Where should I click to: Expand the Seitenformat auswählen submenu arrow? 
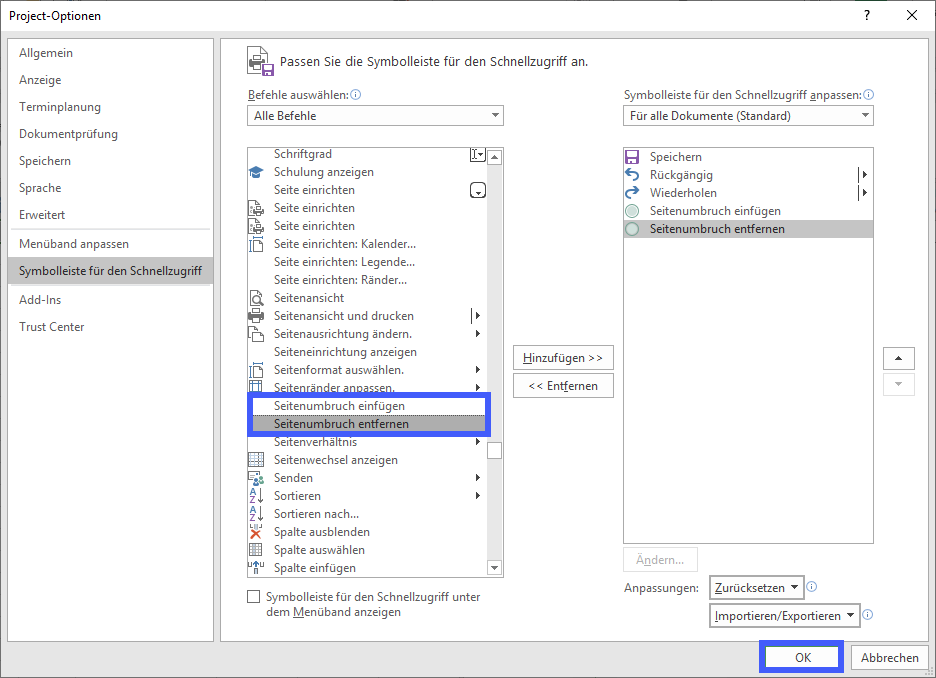click(478, 369)
